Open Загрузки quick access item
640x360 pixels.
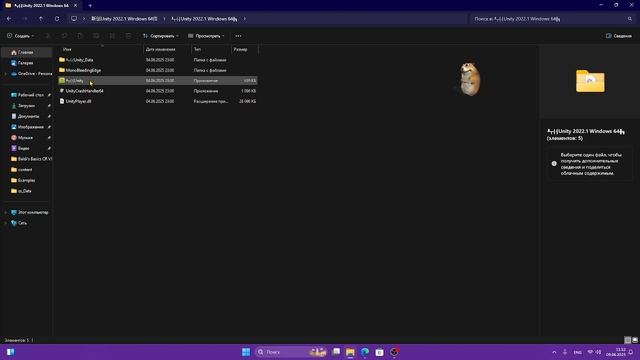click(27, 106)
